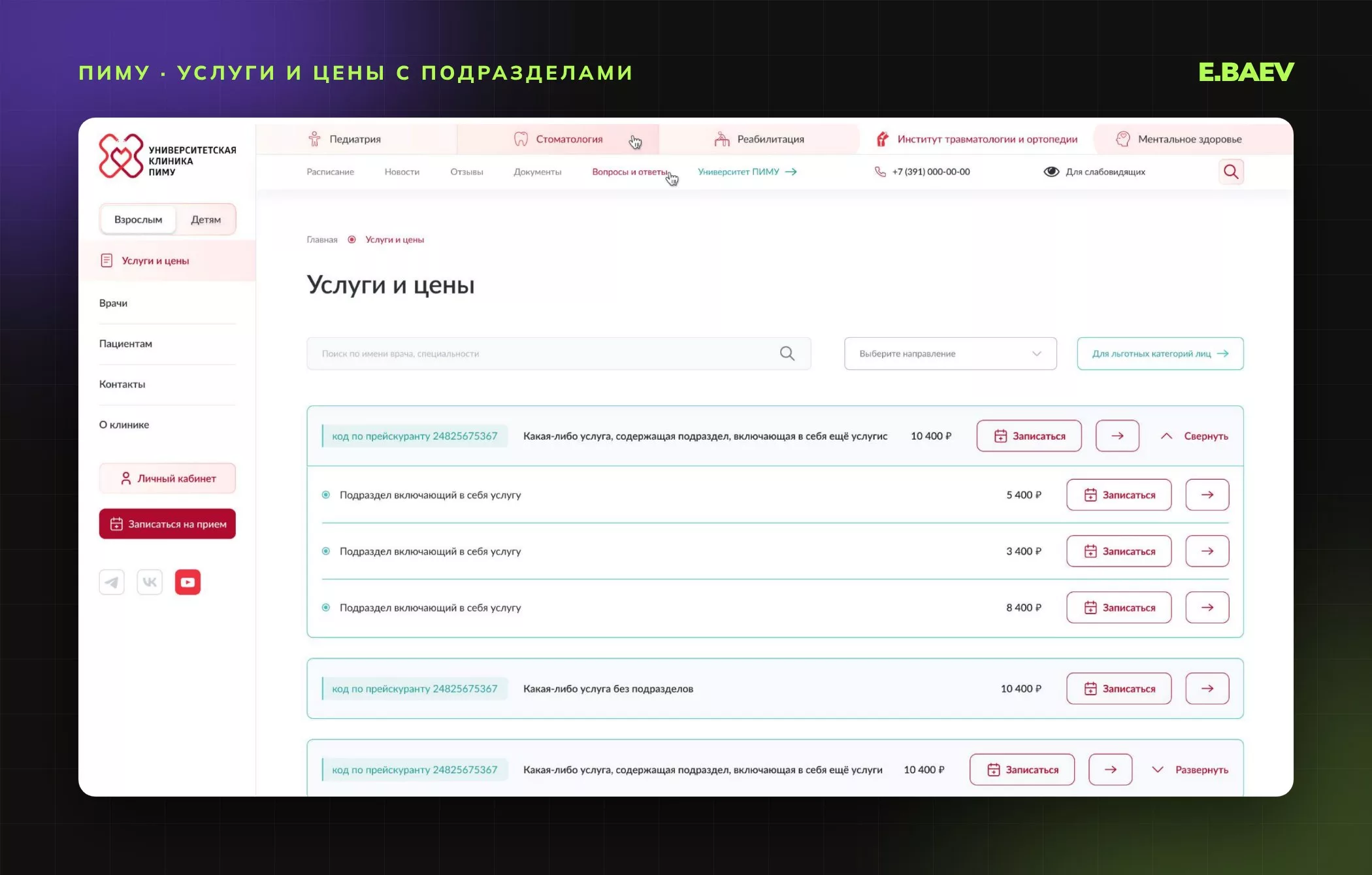This screenshot has height=875, width=1372.
Task: Click arrow button in the 3 400 ₽ row
Action: [1207, 551]
